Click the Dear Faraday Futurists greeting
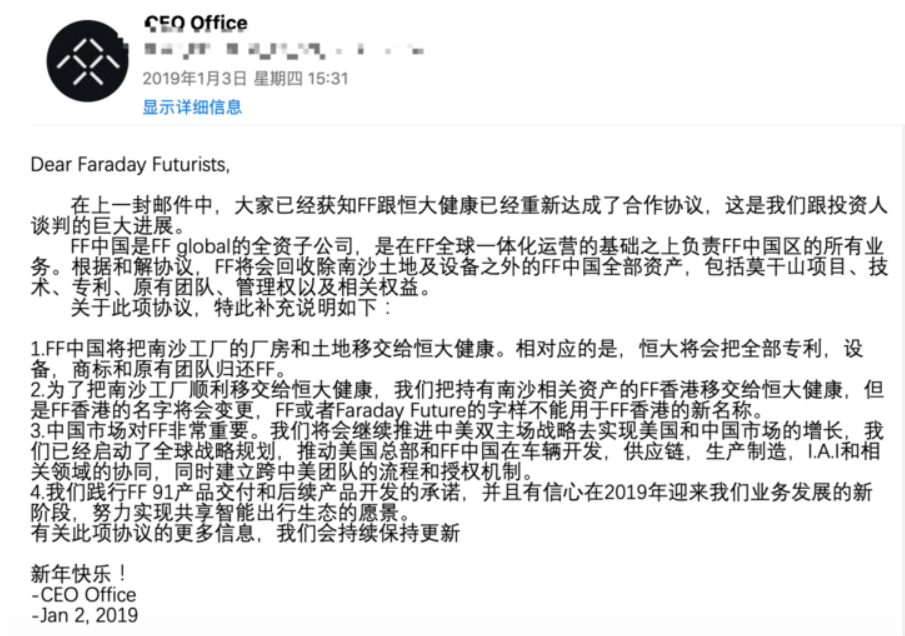The height and width of the screenshot is (636, 905). (130, 165)
